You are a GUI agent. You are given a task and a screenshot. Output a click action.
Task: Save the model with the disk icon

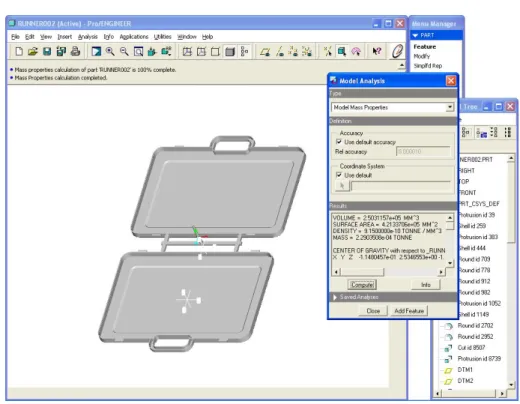point(47,51)
